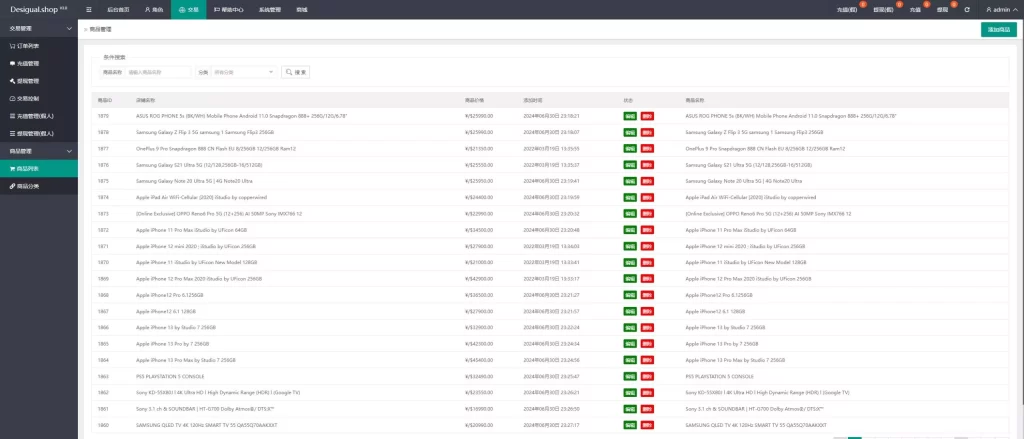This screenshot has width=1024, height=439.
Task: Open the user icon tab in top navigation
Action: [154, 10]
